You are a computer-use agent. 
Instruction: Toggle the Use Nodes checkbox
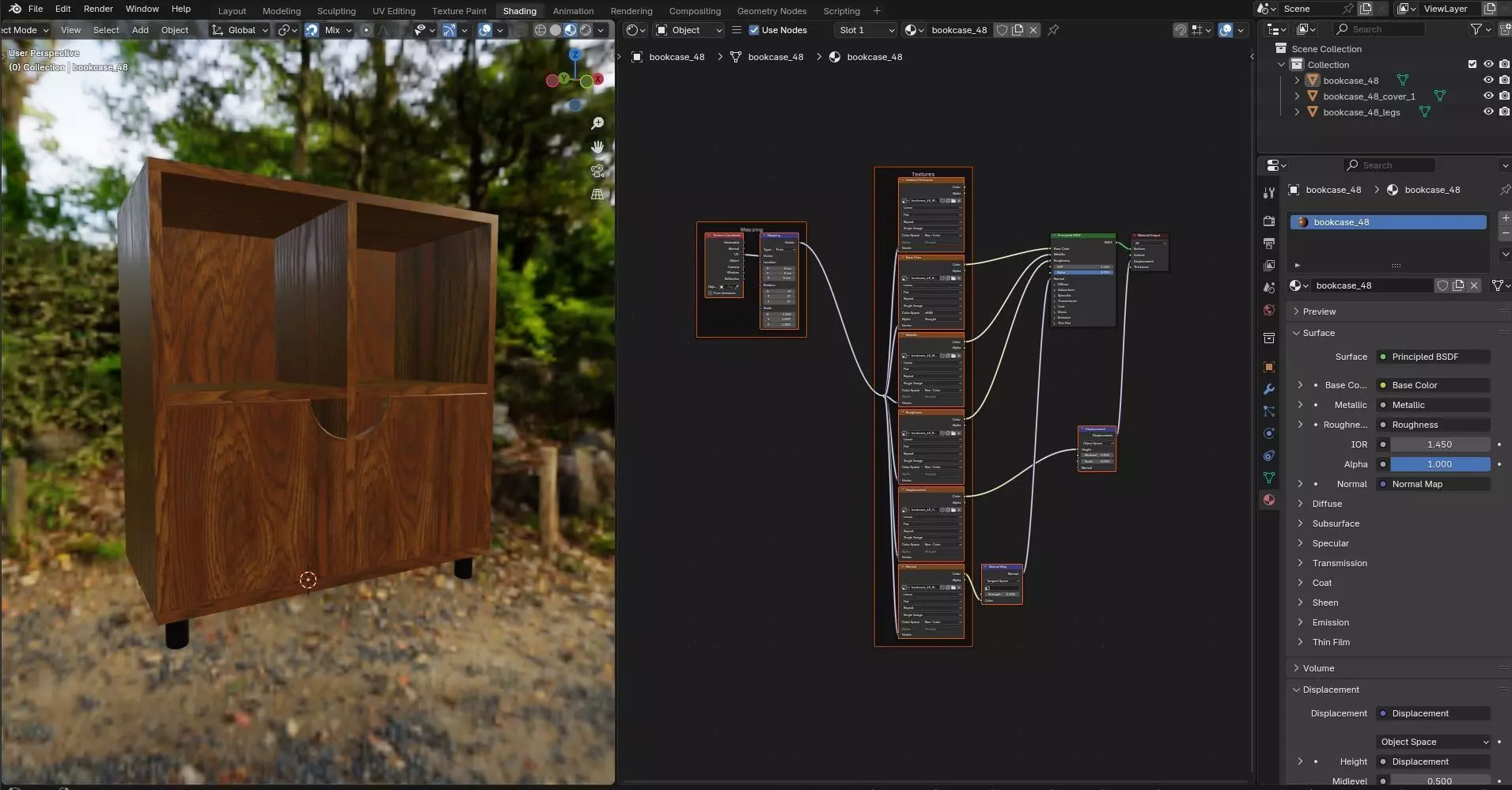tap(754, 30)
